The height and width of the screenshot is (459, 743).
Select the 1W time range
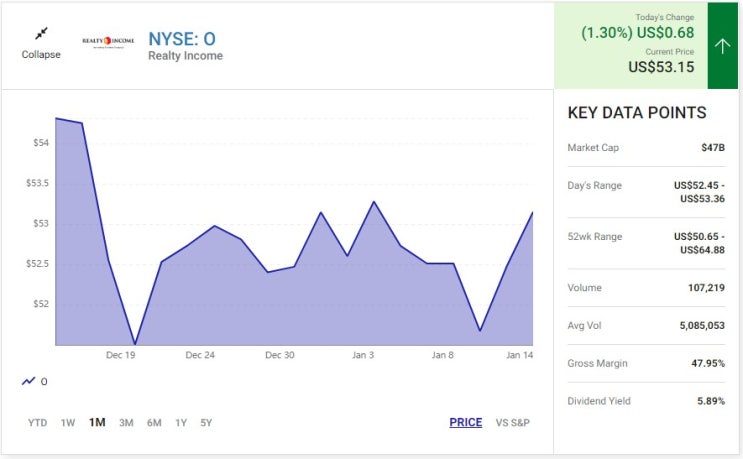point(68,423)
